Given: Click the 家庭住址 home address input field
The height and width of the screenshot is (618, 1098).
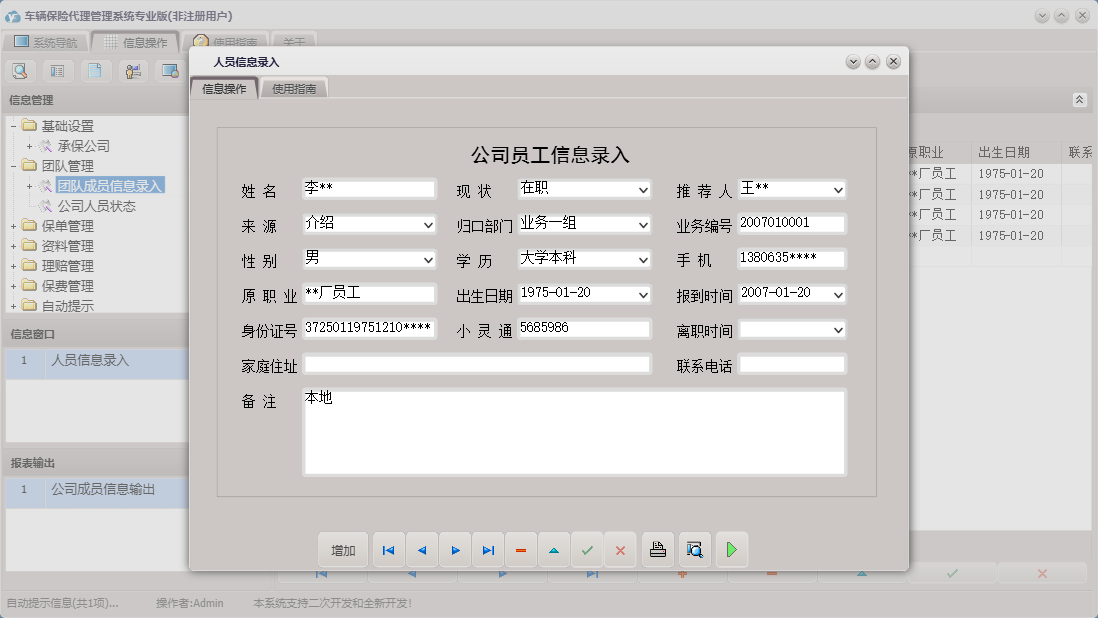Looking at the screenshot, I should tap(477, 364).
